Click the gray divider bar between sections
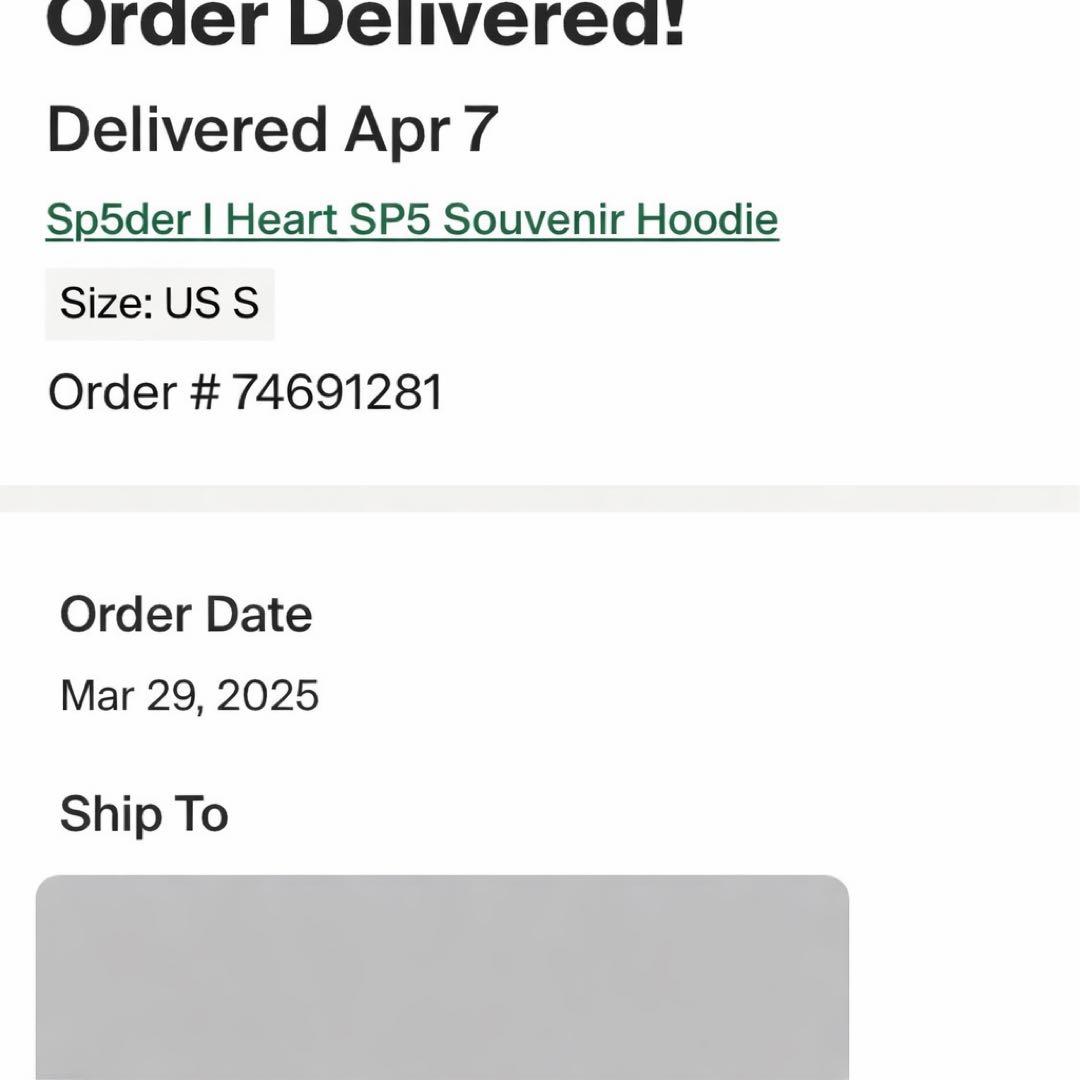 [540, 498]
